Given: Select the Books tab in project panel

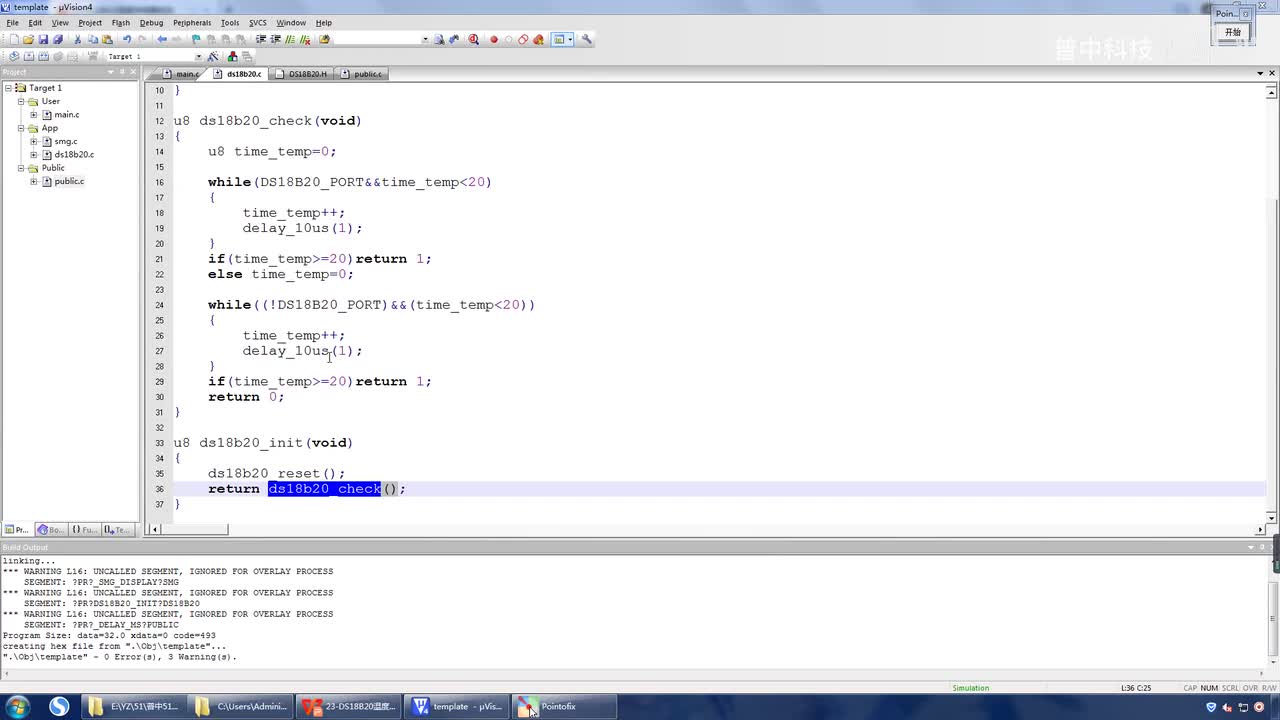Looking at the screenshot, I should click(x=50, y=530).
